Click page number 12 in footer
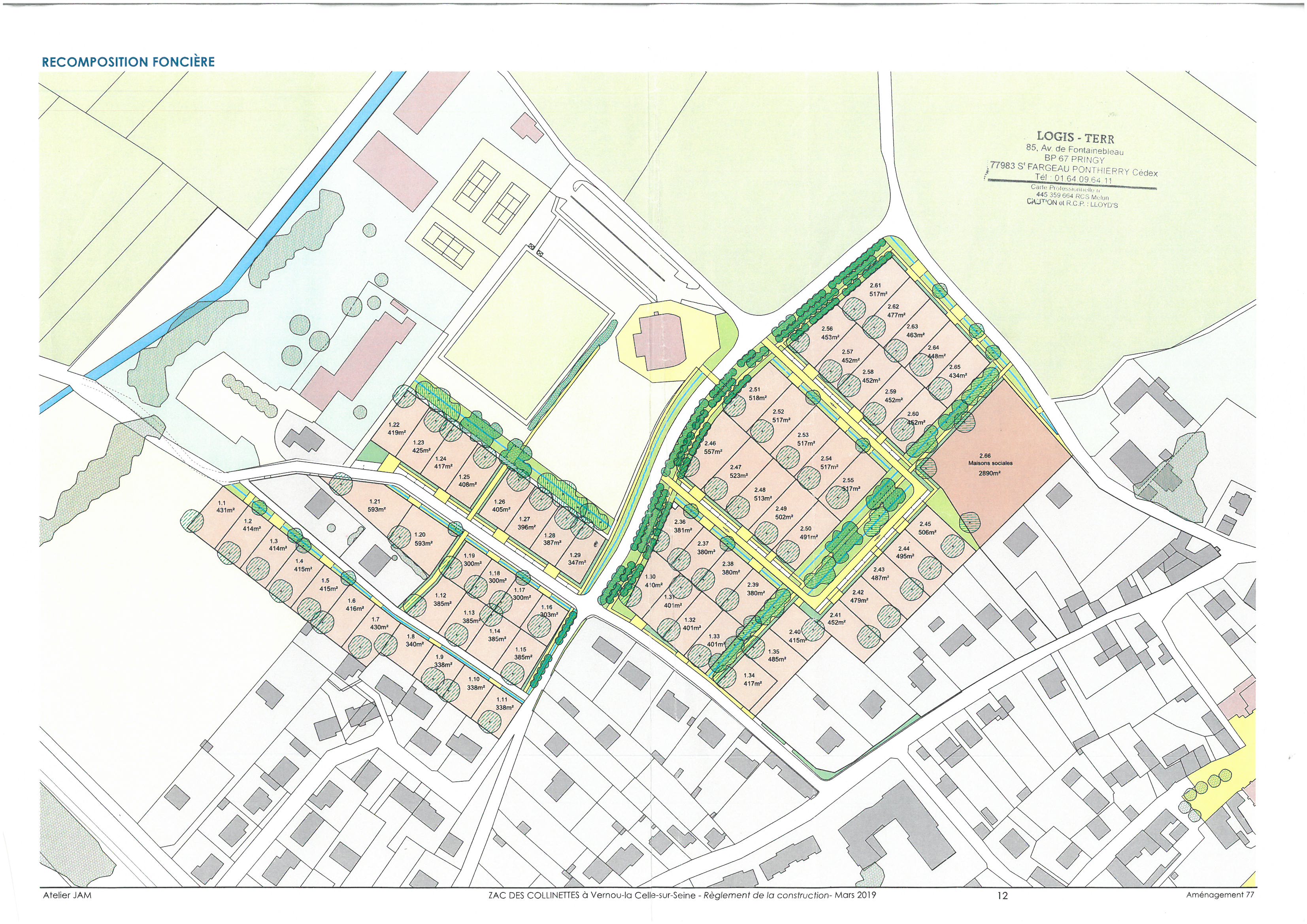Viewport: 1307px width, 924px height. (x=1002, y=896)
